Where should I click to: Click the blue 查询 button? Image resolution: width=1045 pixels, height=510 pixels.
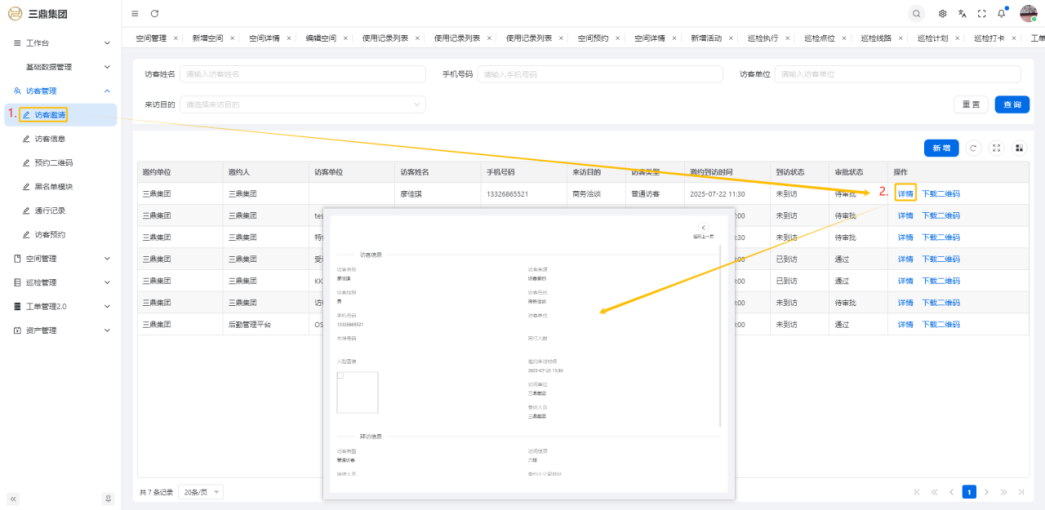[x=1012, y=104]
